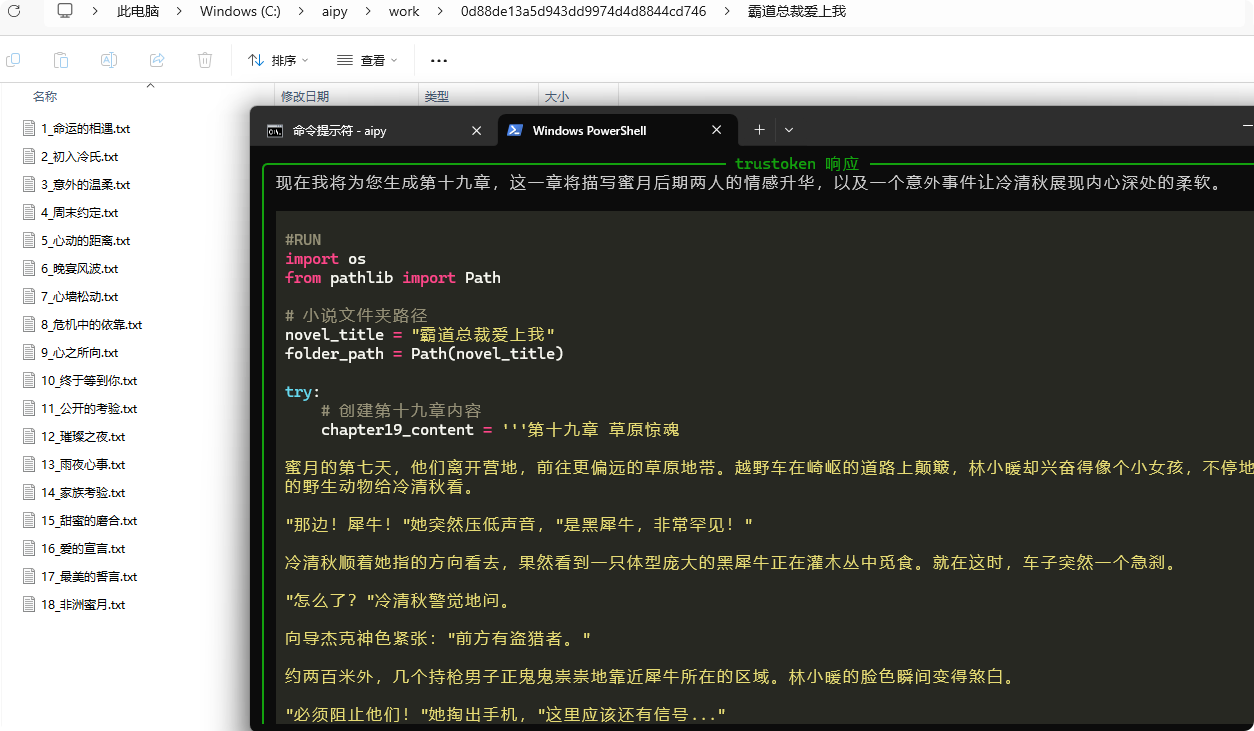The width and height of the screenshot is (1254, 731).
Task: Click the text file icon of 12_璀璨之夜.txt
Action: pos(29,437)
